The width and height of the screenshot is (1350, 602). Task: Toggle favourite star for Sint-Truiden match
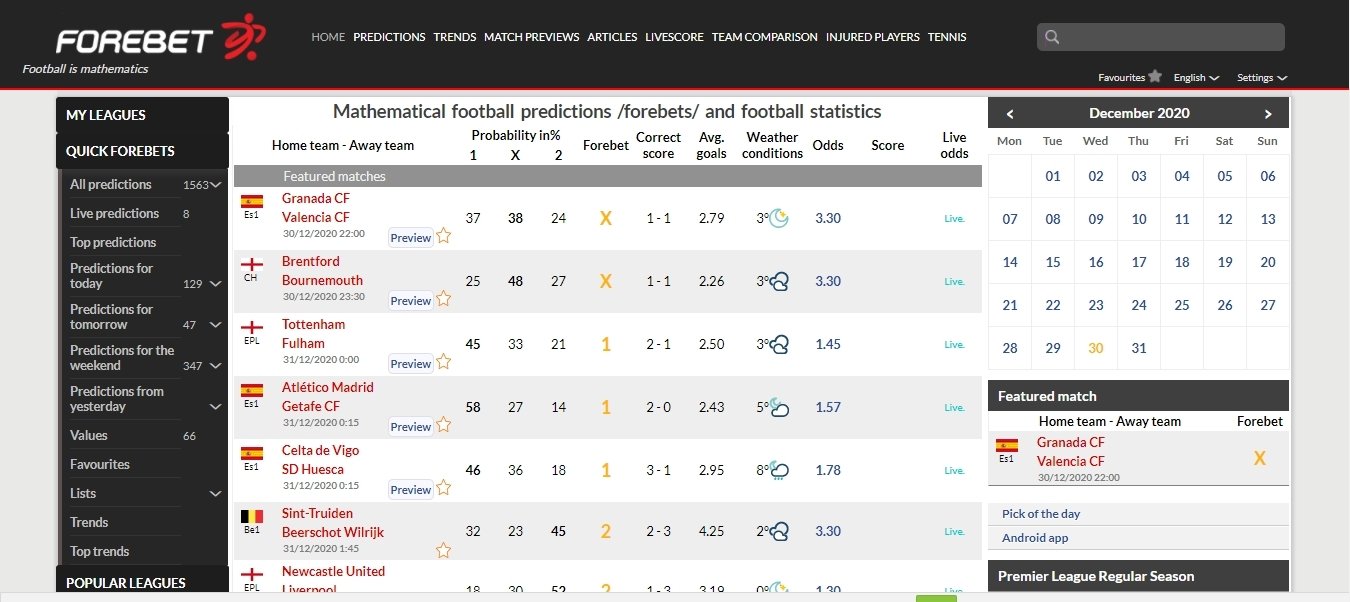(x=443, y=550)
